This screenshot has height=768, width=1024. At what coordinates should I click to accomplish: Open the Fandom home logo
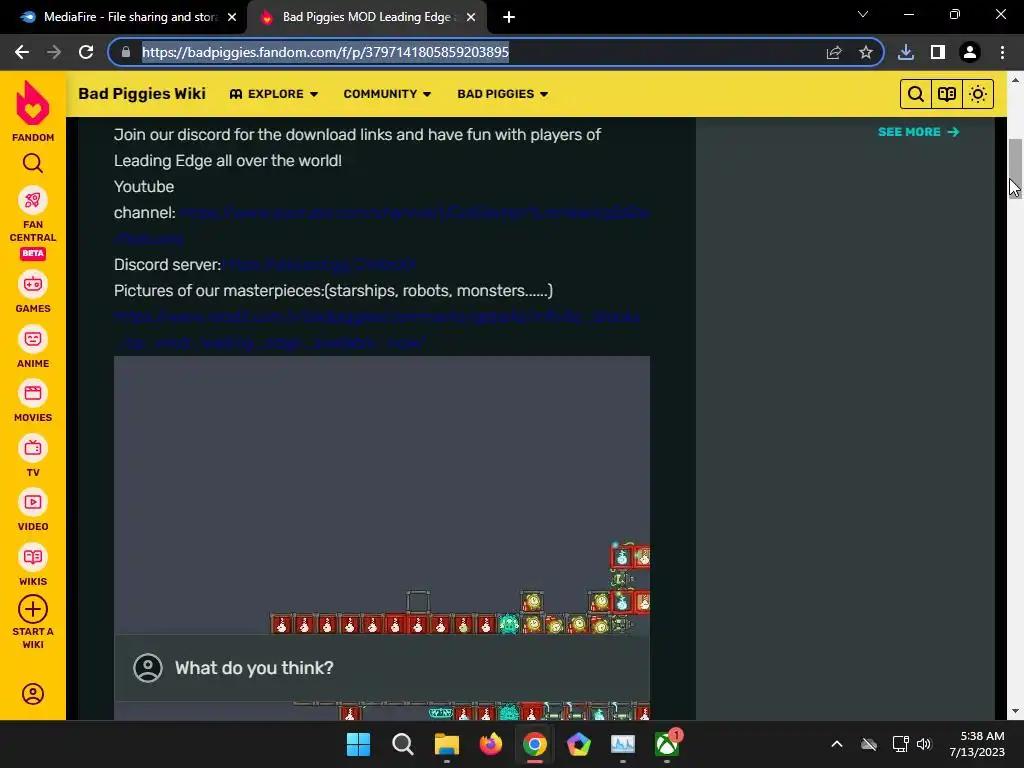[x=33, y=111]
